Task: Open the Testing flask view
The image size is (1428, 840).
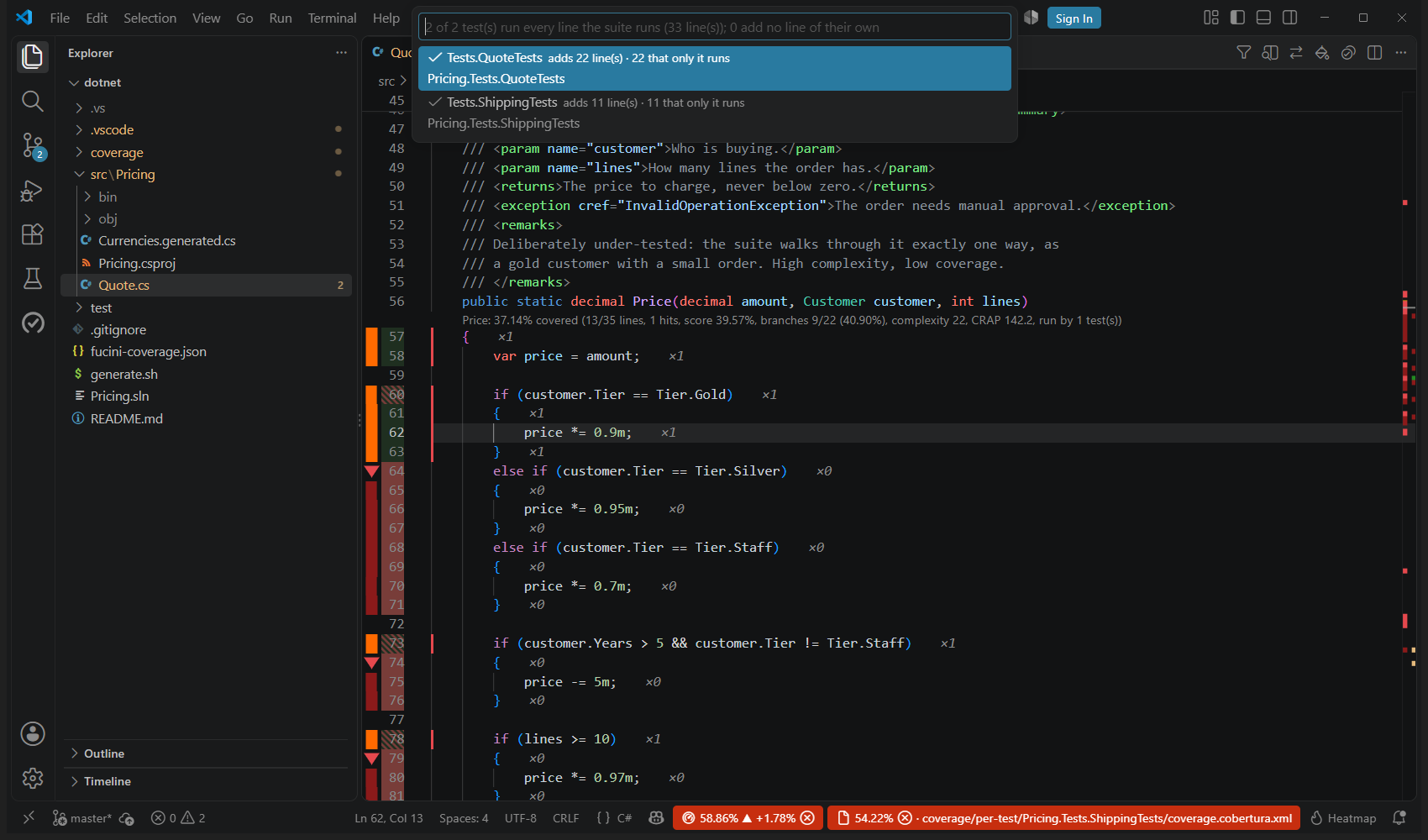Action: coord(32,279)
